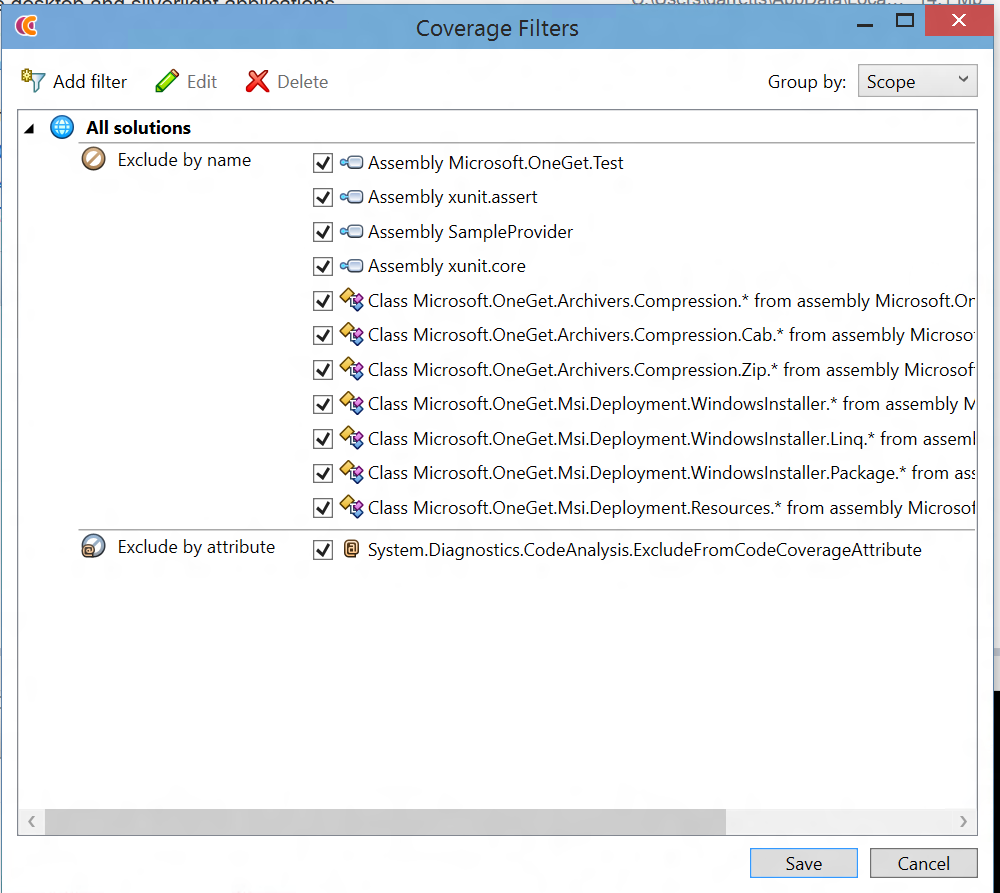1000x893 pixels.
Task: Select the 'Assembly Microsoft.OneGet.Test' row text
Action: [496, 163]
